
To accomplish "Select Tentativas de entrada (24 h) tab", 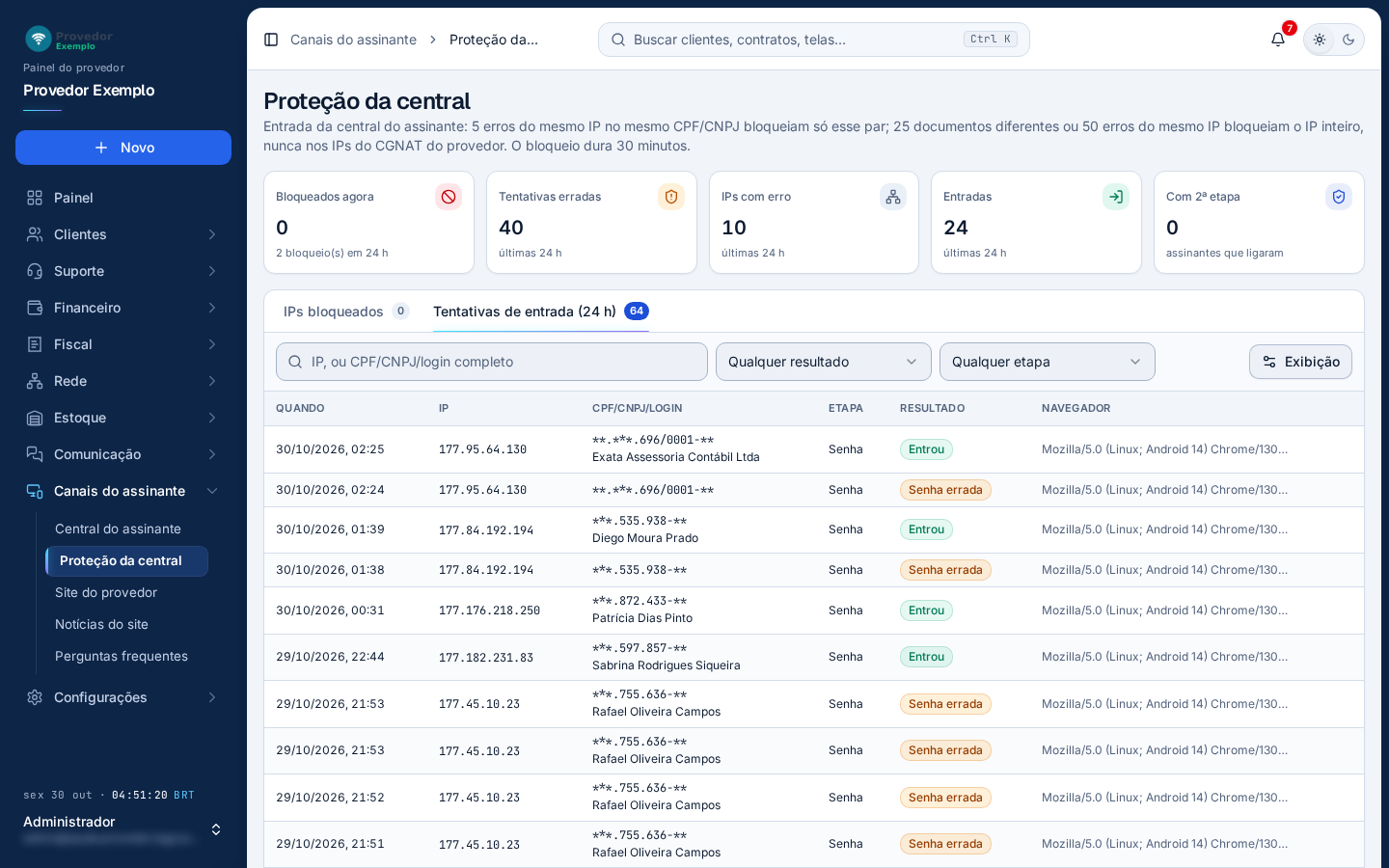I will click(x=541, y=312).
